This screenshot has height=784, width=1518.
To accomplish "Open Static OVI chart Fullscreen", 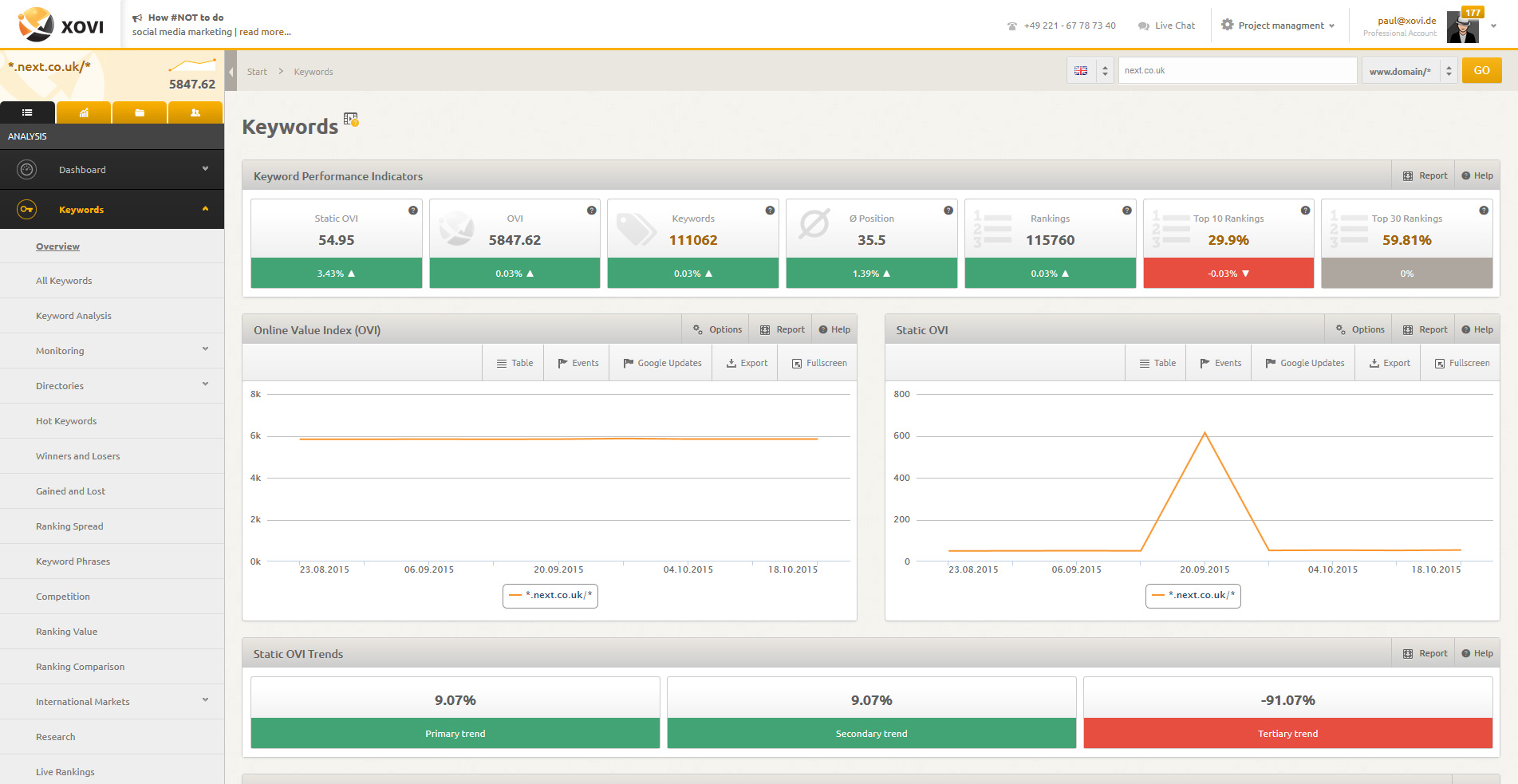I will coord(1461,363).
